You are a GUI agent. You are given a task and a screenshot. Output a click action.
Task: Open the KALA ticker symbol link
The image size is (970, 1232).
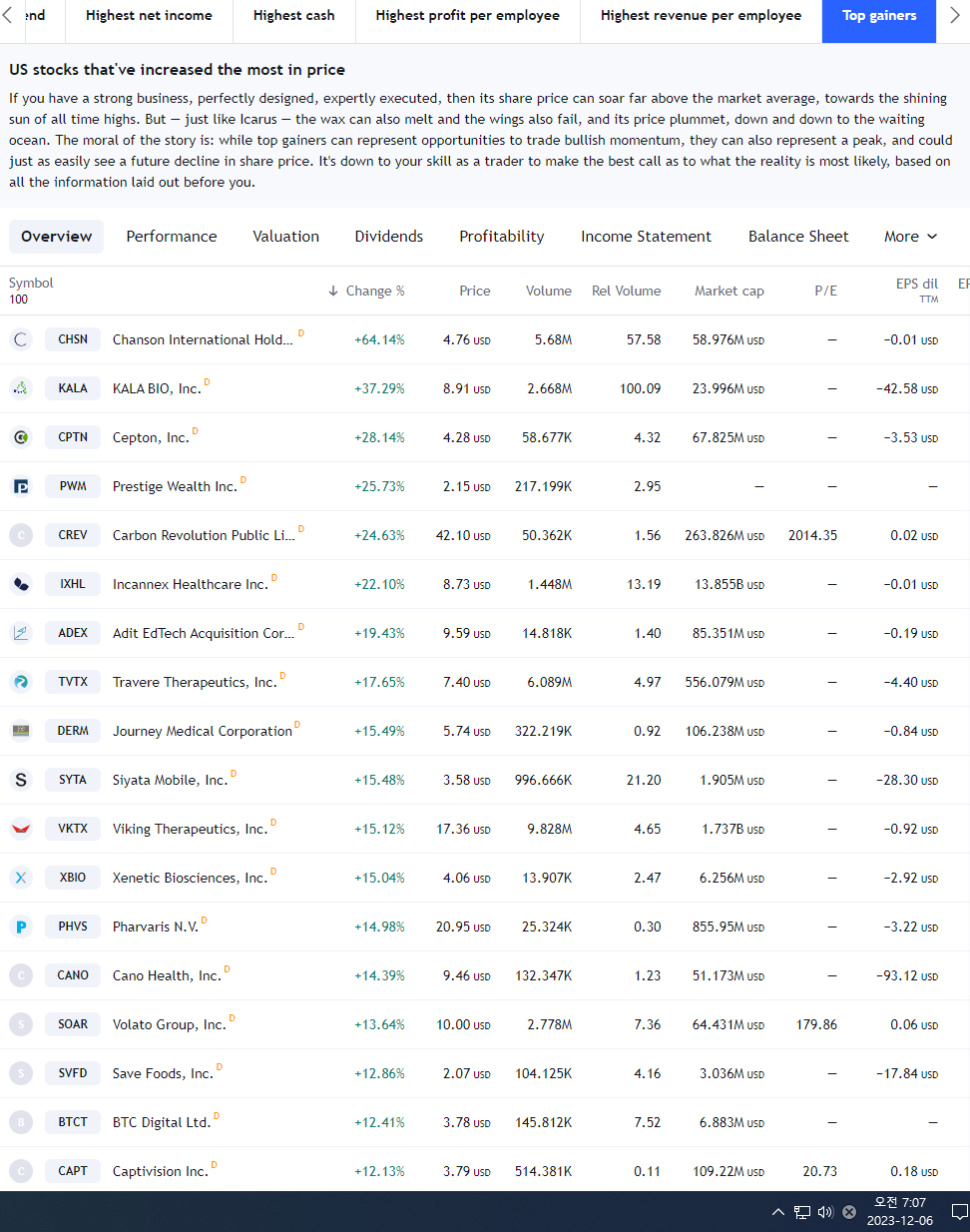point(73,388)
